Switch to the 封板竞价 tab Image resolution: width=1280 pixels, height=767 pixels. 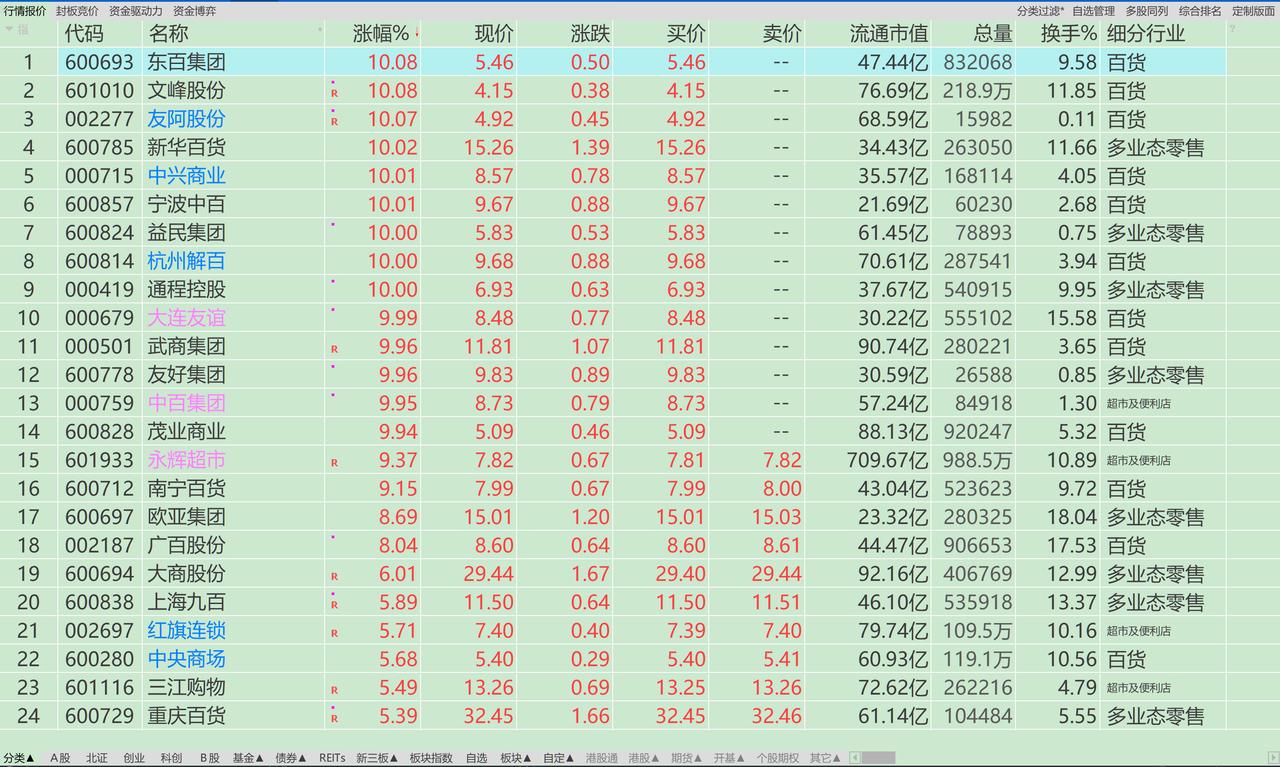click(x=77, y=10)
